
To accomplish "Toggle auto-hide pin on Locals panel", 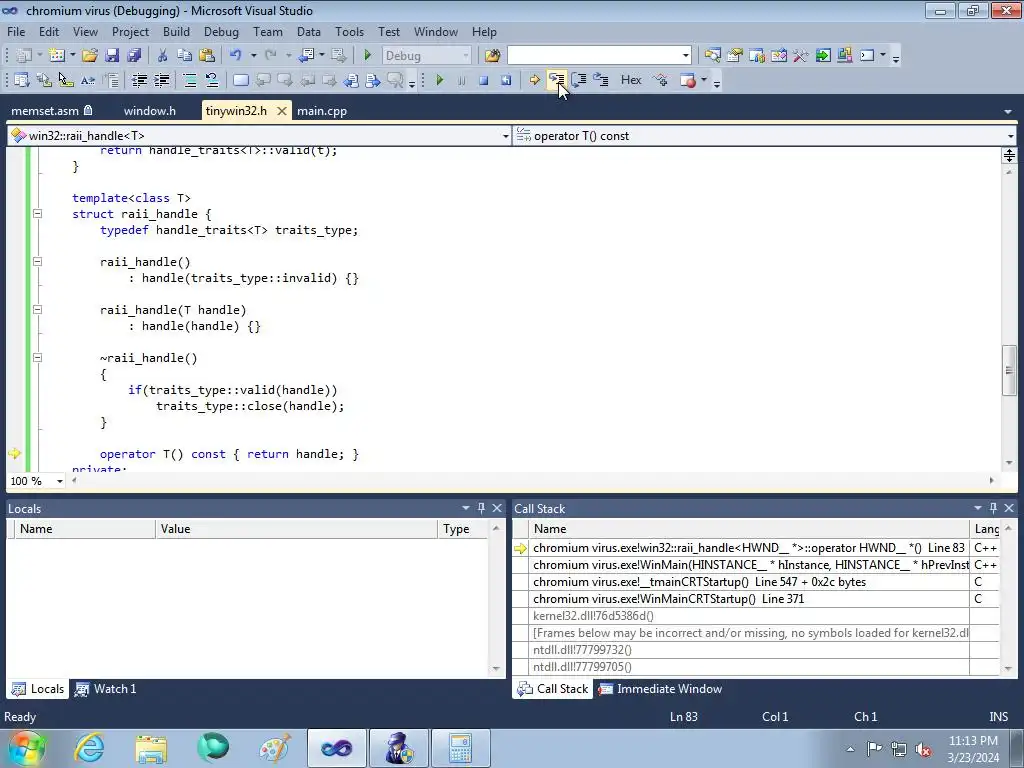I will 481,508.
